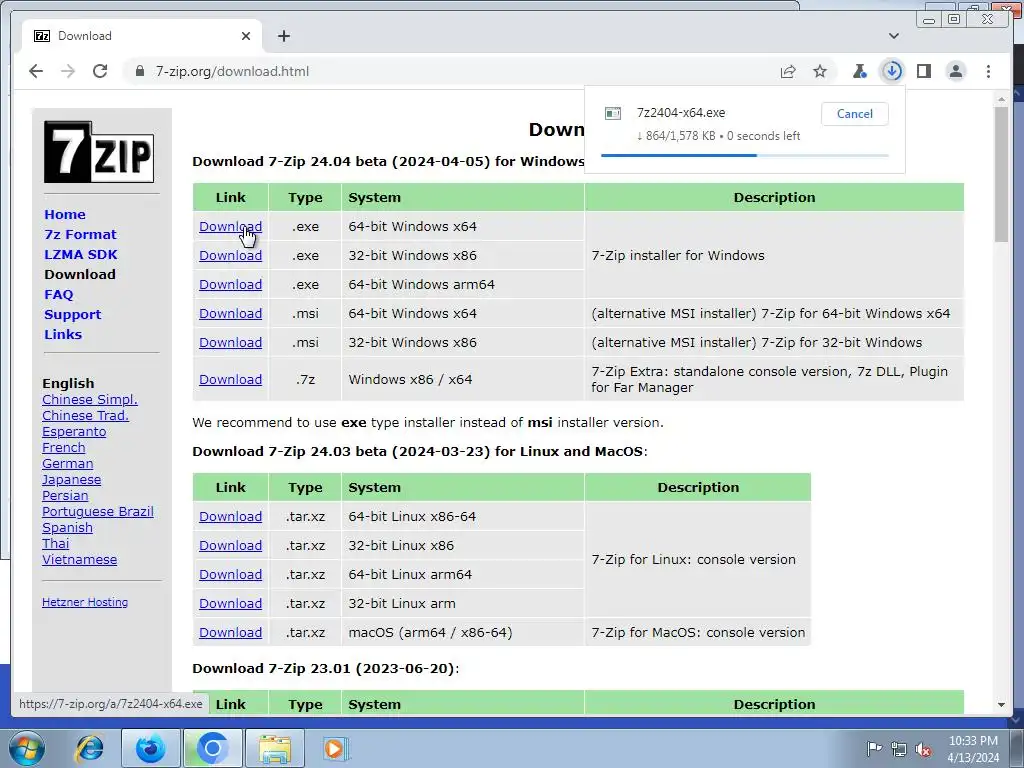Viewport: 1024px width, 768px height.
Task: Open the Chrome profile avatar
Action: coord(956,71)
